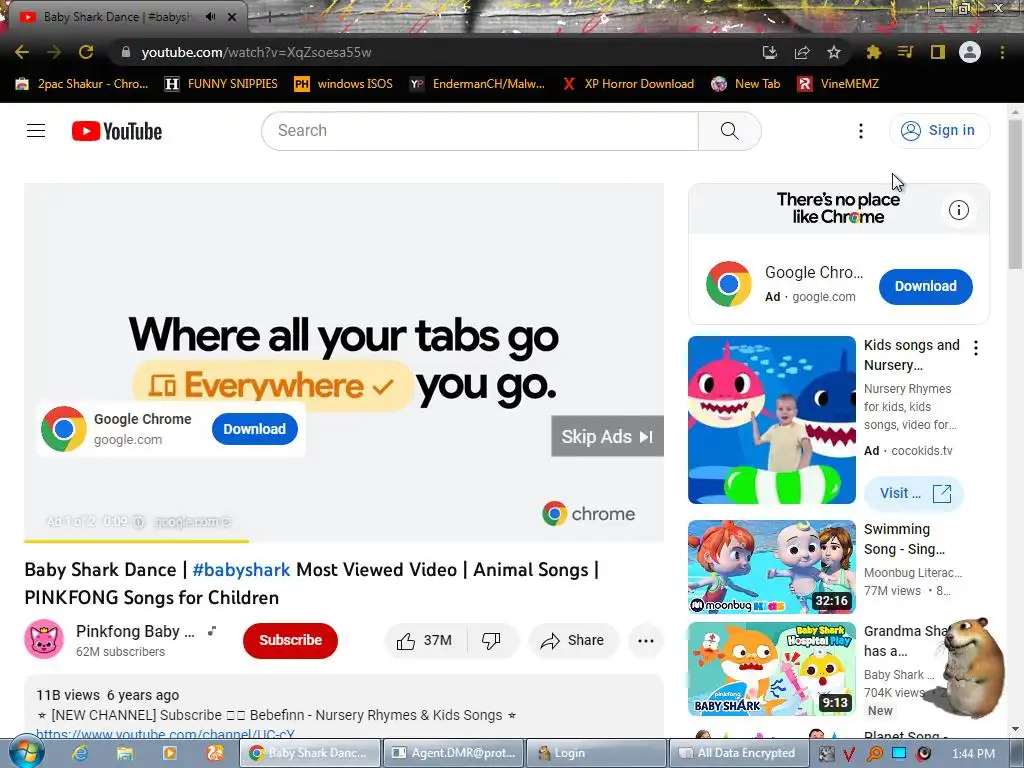This screenshot has height=768, width=1024.
Task: Launch Internet Explorer from taskbar
Action: [x=80, y=753]
